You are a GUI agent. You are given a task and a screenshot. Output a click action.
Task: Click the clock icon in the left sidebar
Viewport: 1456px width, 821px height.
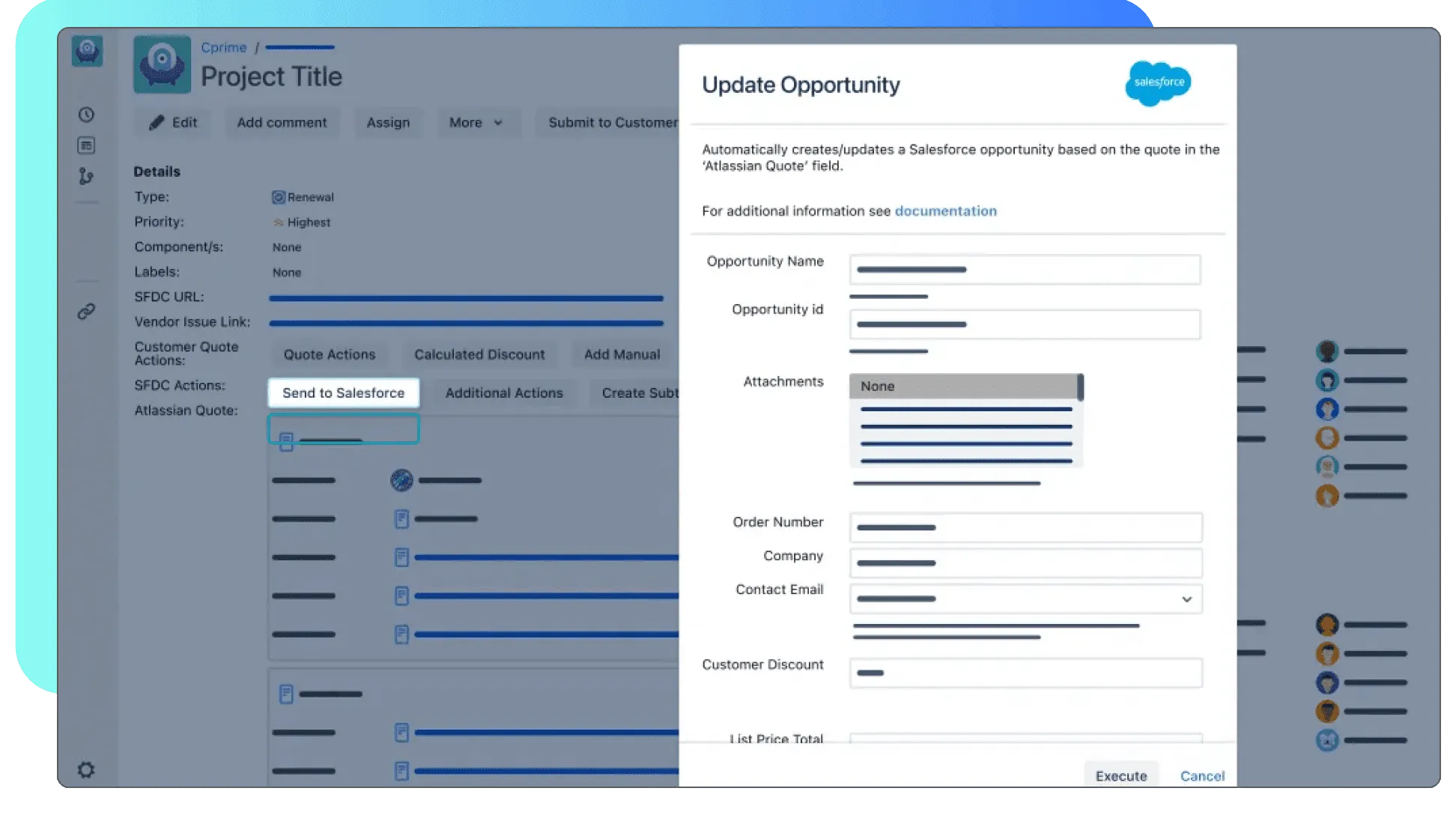pyautogui.click(x=86, y=115)
